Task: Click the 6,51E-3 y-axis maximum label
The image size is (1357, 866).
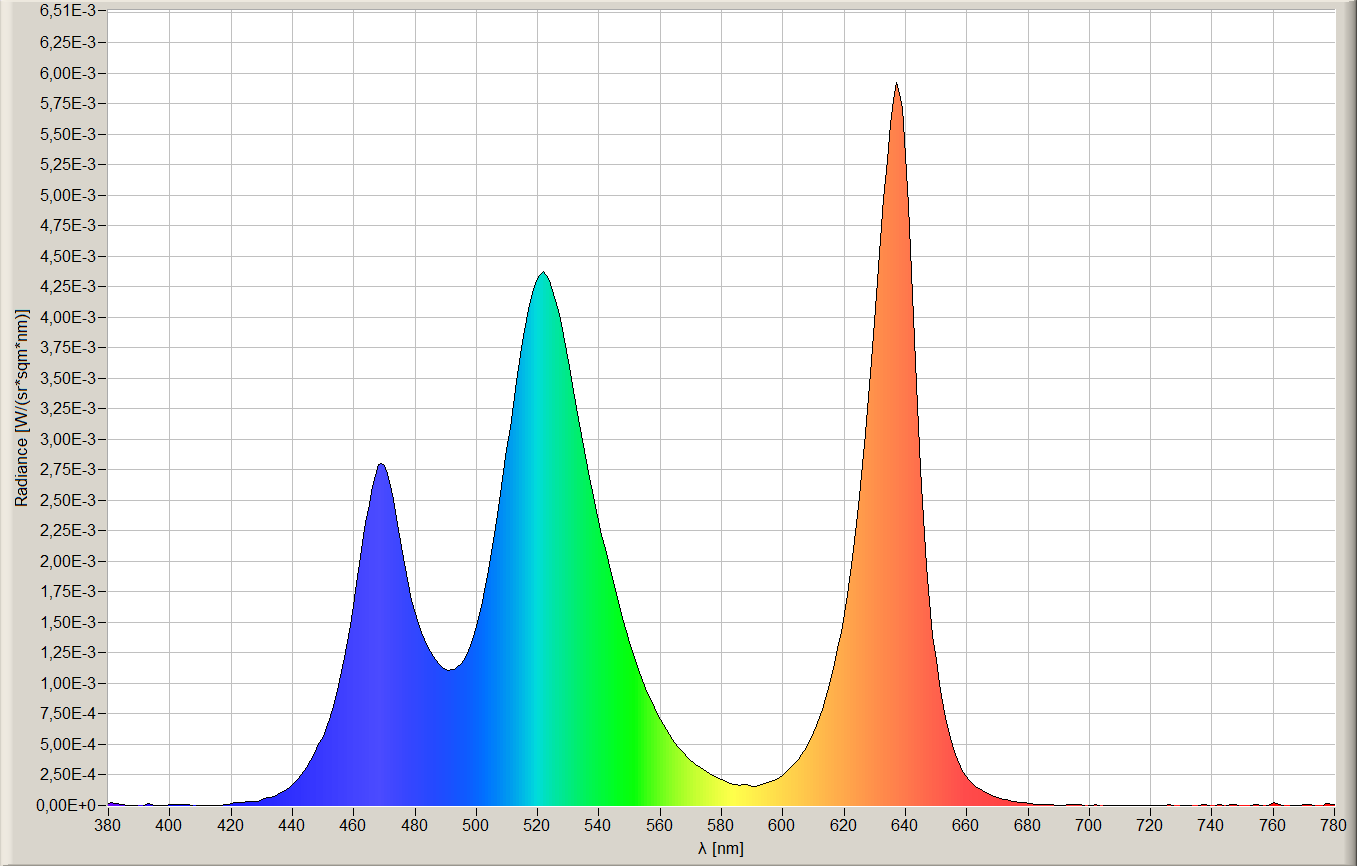Action: point(68,12)
